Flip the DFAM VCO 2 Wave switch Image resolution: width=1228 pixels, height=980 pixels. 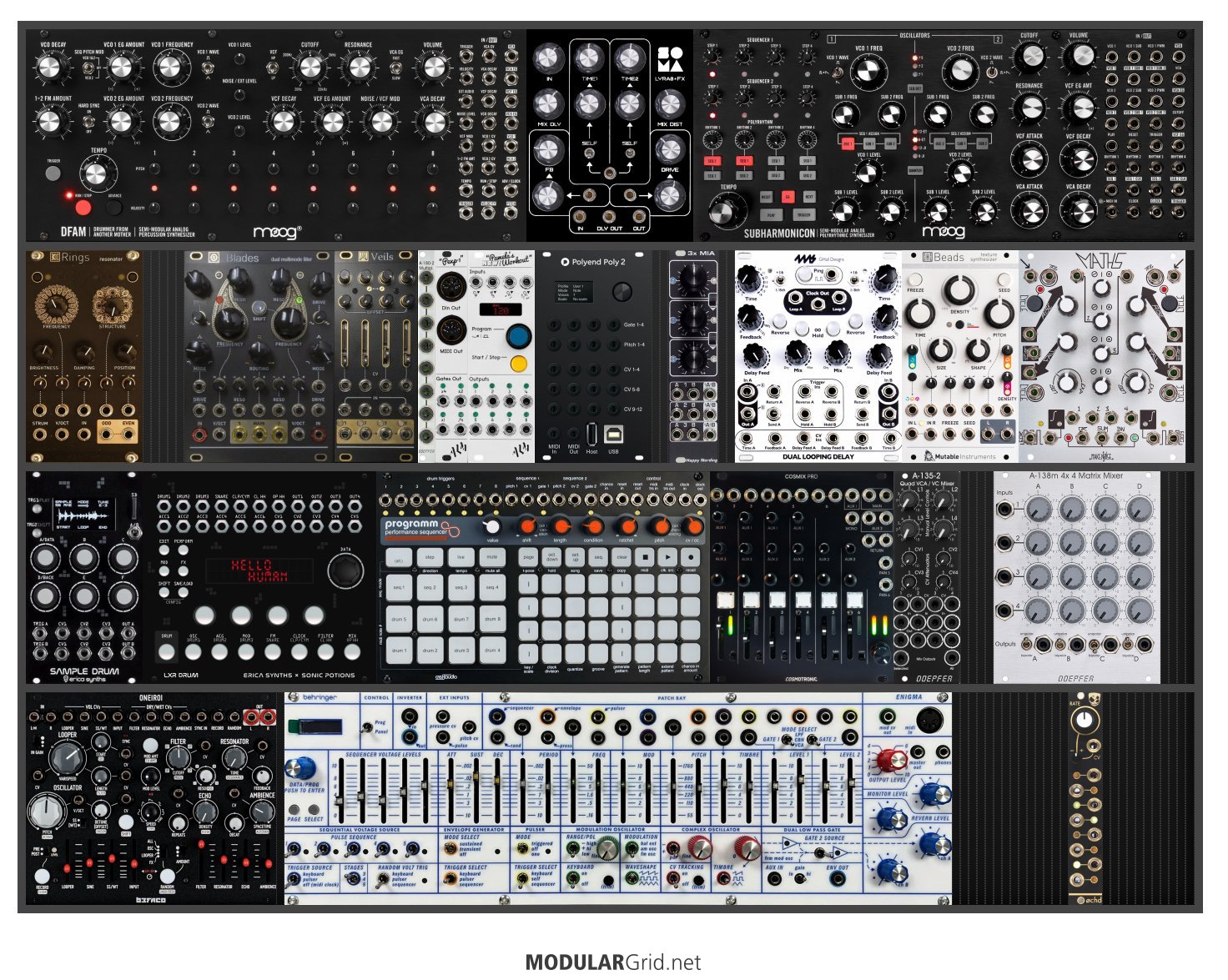click(208, 121)
